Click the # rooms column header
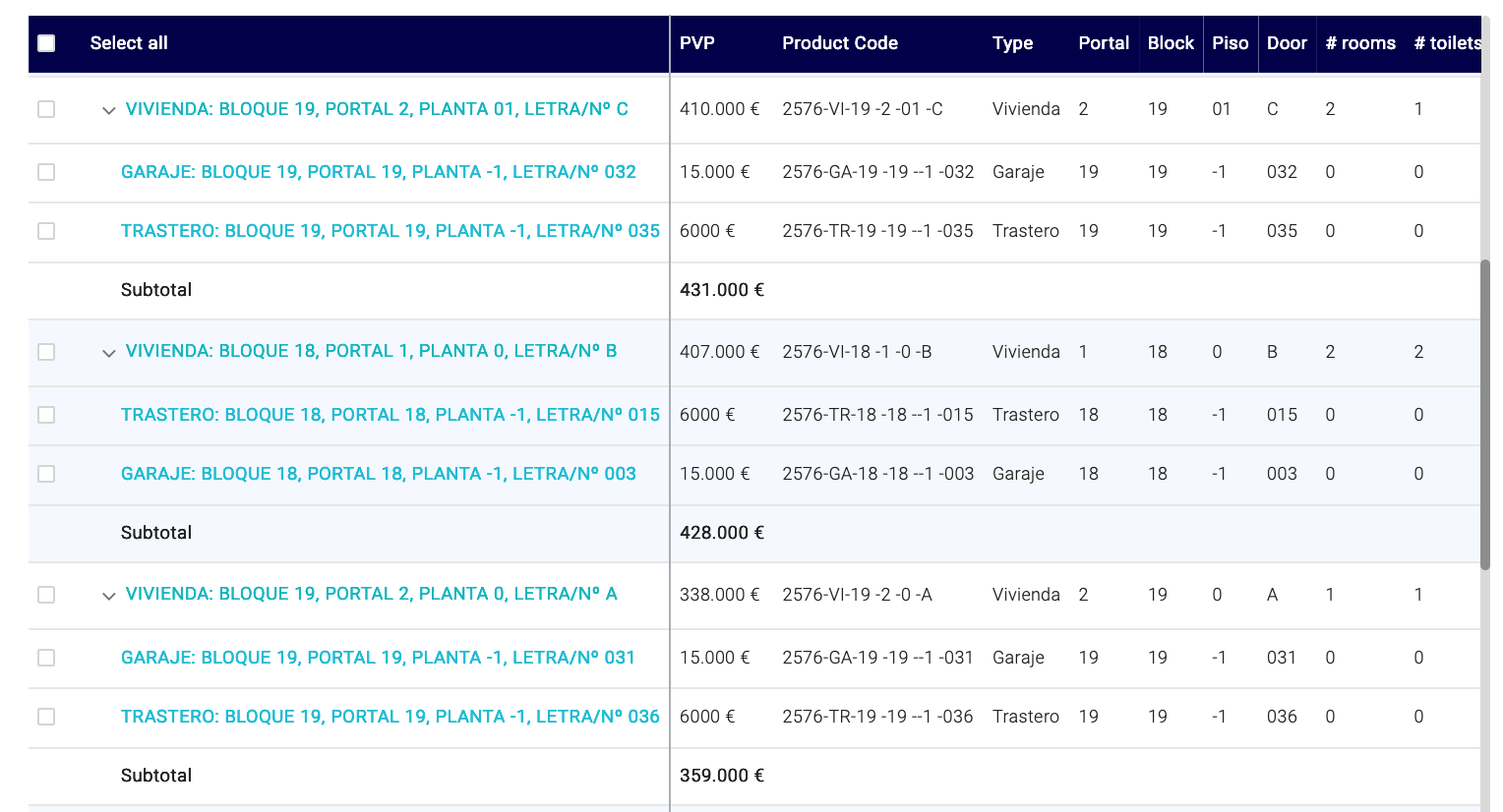This screenshot has width=1503, height=812. pos(1360,43)
